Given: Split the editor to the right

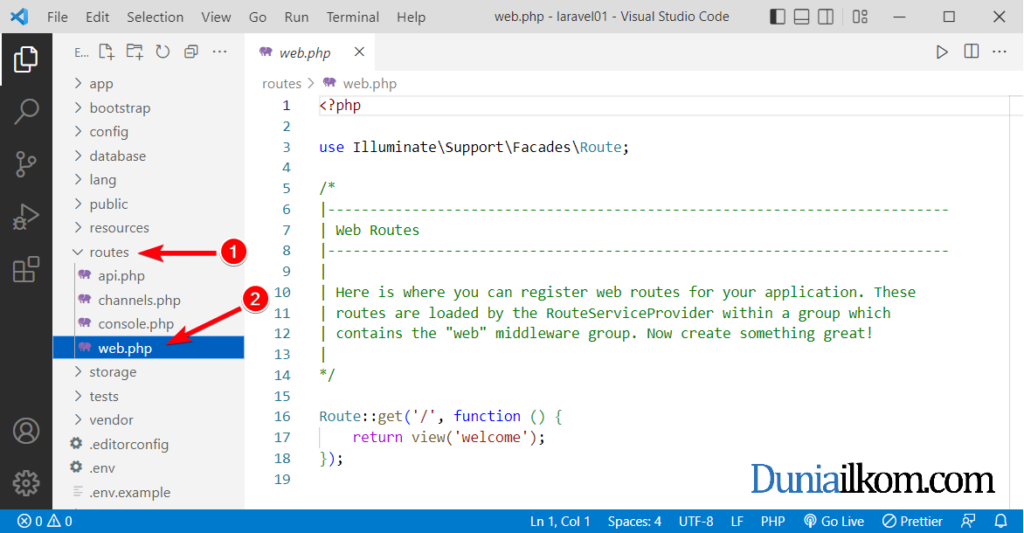Looking at the screenshot, I should click(971, 51).
